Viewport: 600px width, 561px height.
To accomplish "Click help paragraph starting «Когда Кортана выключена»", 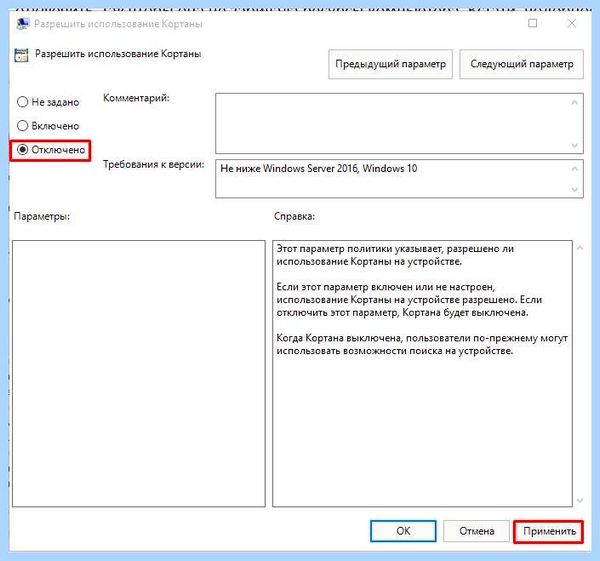I will point(422,344).
